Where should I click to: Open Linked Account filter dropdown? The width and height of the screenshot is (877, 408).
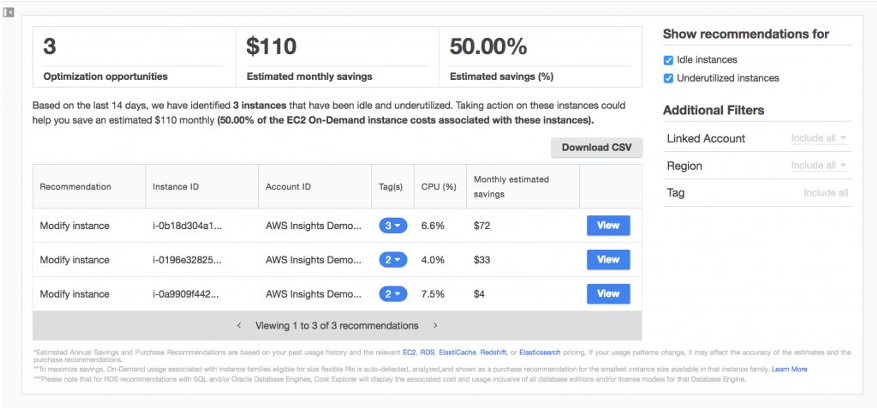coord(819,138)
